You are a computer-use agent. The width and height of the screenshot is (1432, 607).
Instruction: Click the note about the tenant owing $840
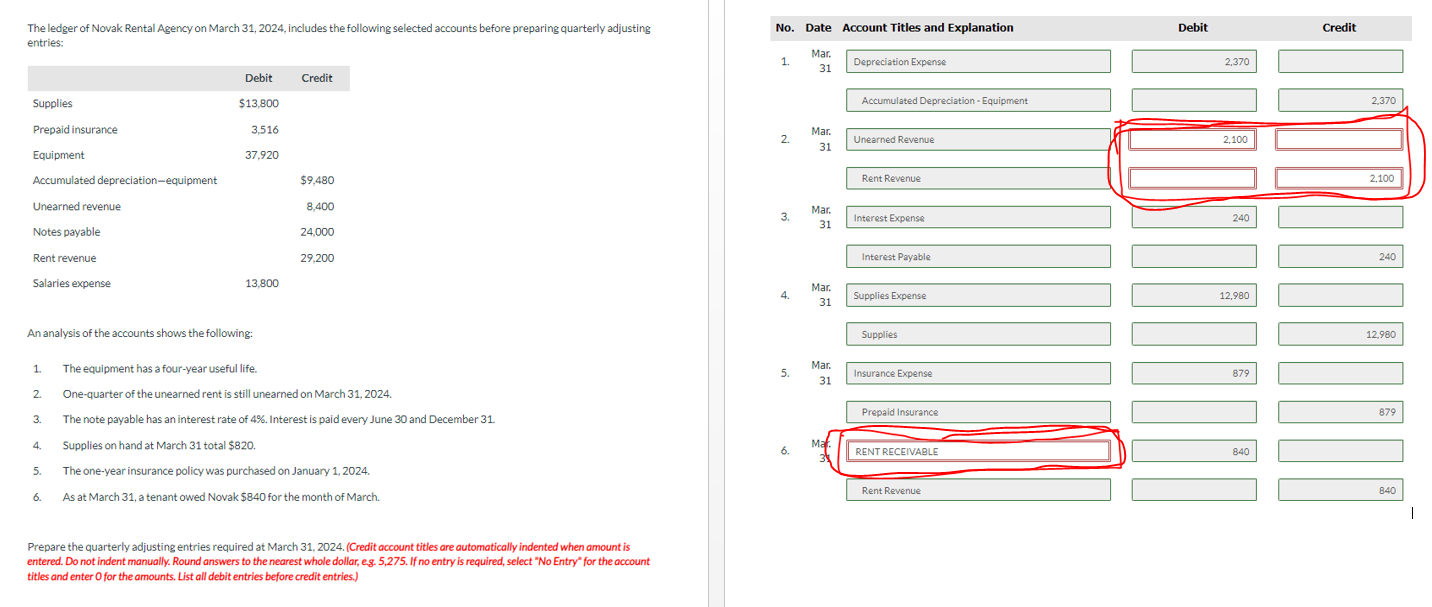[x=221, y=497]
